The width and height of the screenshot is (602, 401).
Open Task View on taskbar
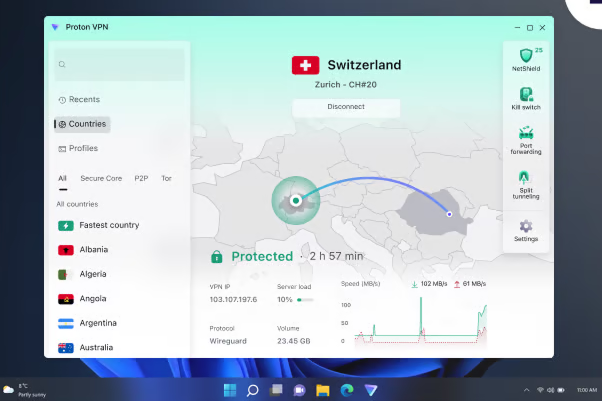[x=276, y=390]
